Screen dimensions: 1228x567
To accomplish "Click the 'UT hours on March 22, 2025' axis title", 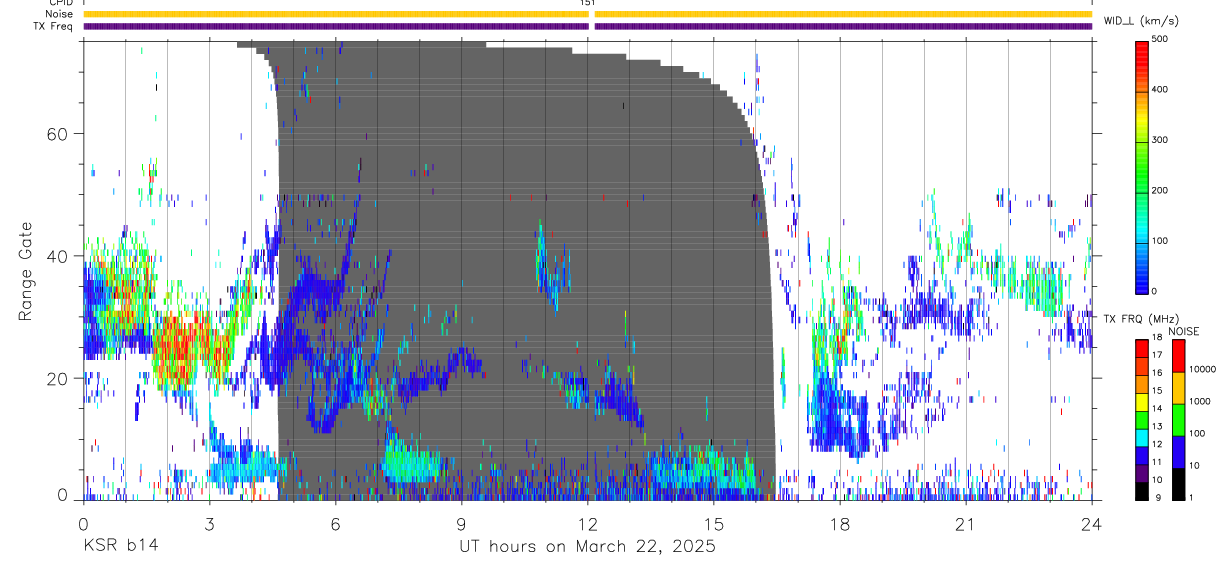I will coord(587,547).
